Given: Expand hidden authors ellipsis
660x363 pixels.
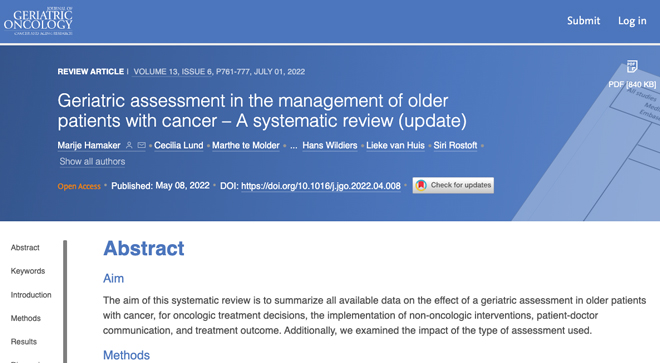Looking at the screenshot, I should [293, 146].
